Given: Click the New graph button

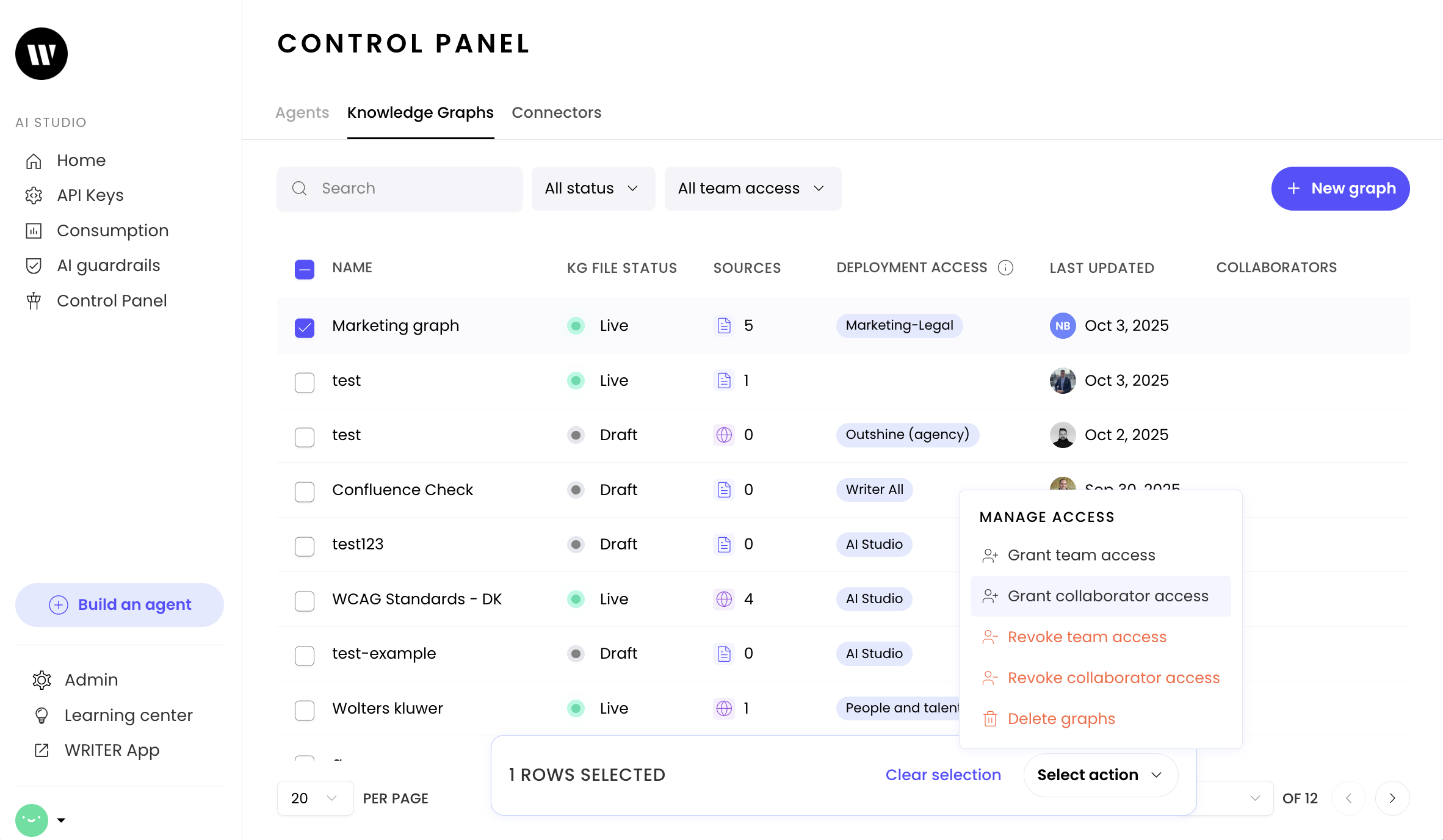Looking at the screenshot, I should tap(1340, 189).
